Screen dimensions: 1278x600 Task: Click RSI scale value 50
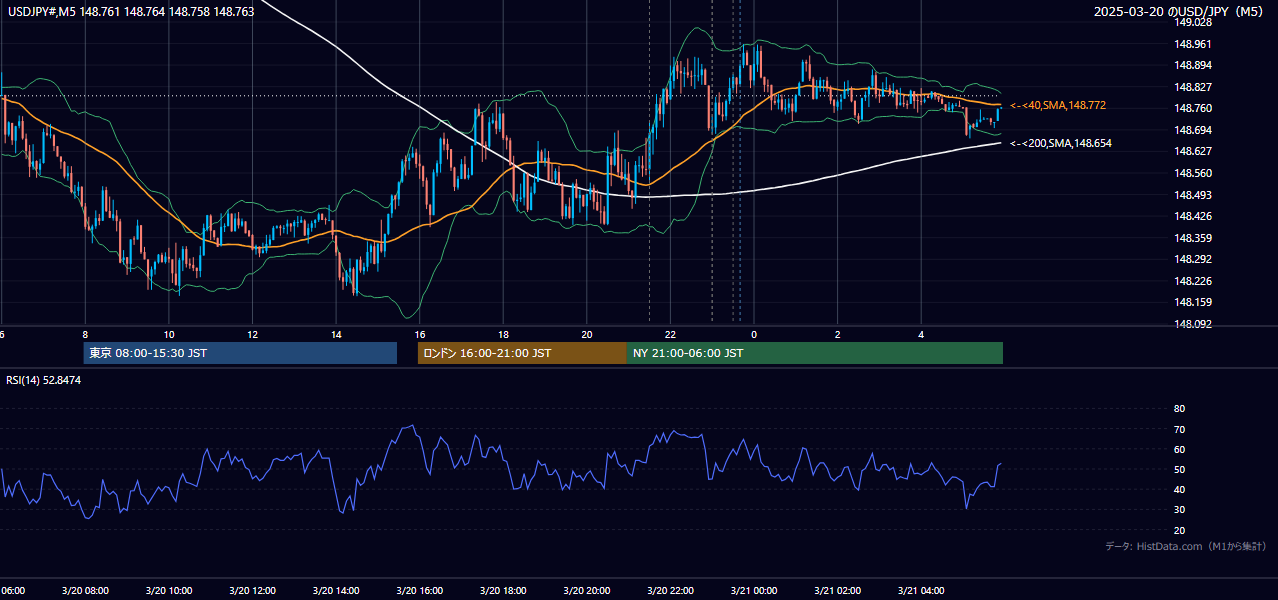click(1179, 470)
